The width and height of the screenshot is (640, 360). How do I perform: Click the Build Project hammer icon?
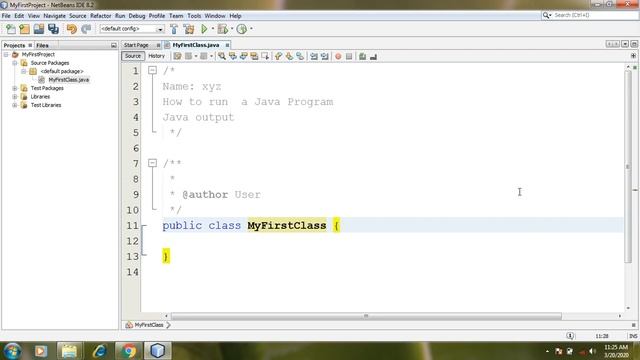pyautogui.click(x=174, y=29)
